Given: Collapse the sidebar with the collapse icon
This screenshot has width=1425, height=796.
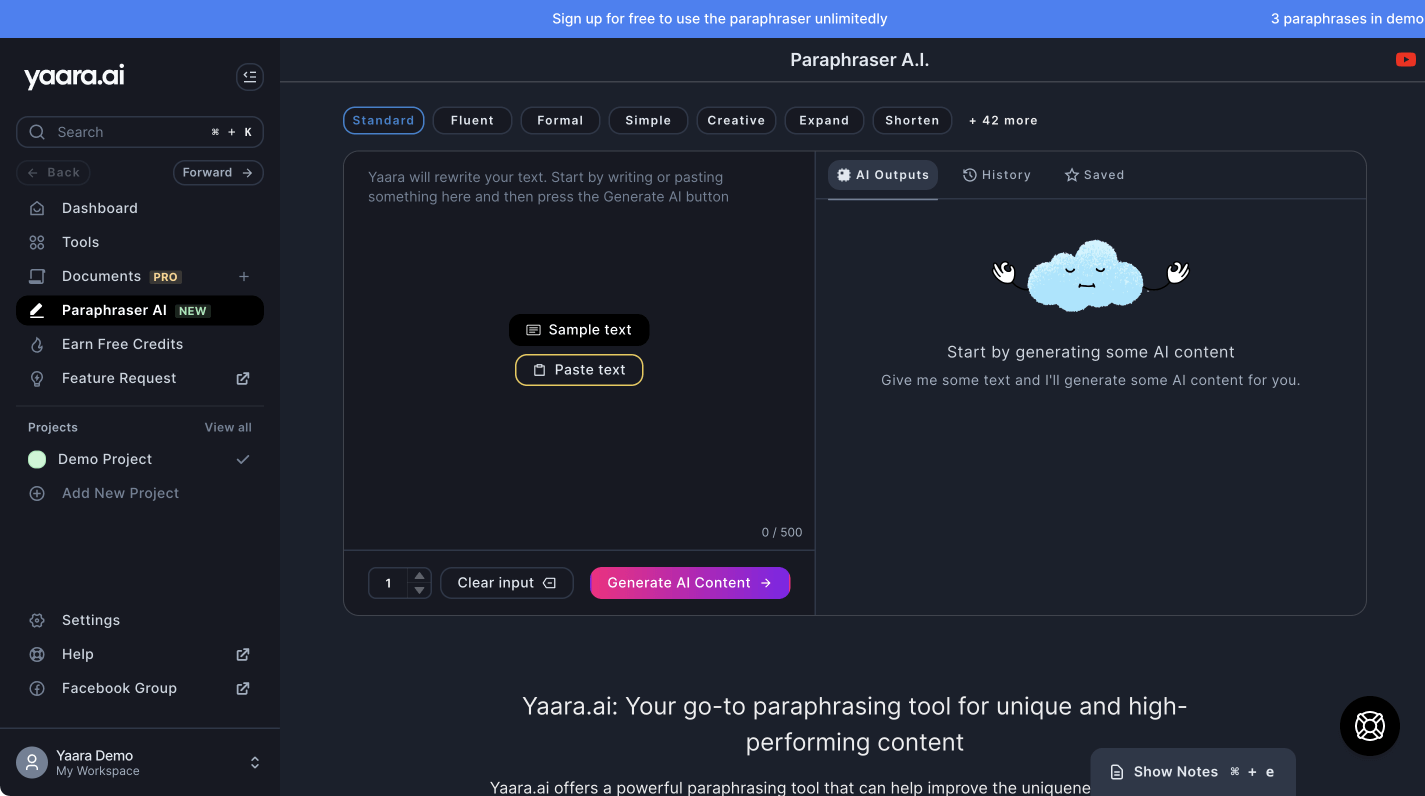Looking at the screenshot, I should point(249,77).
